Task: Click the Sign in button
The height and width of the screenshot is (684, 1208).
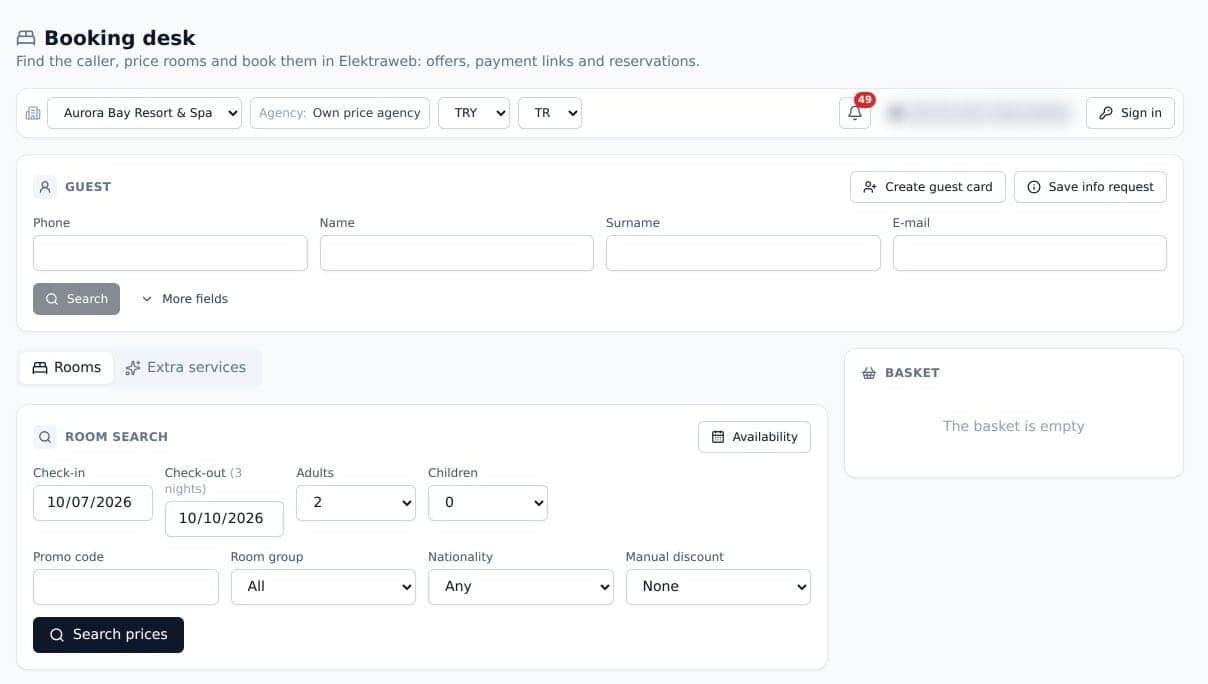Action: coord(1130,113)
